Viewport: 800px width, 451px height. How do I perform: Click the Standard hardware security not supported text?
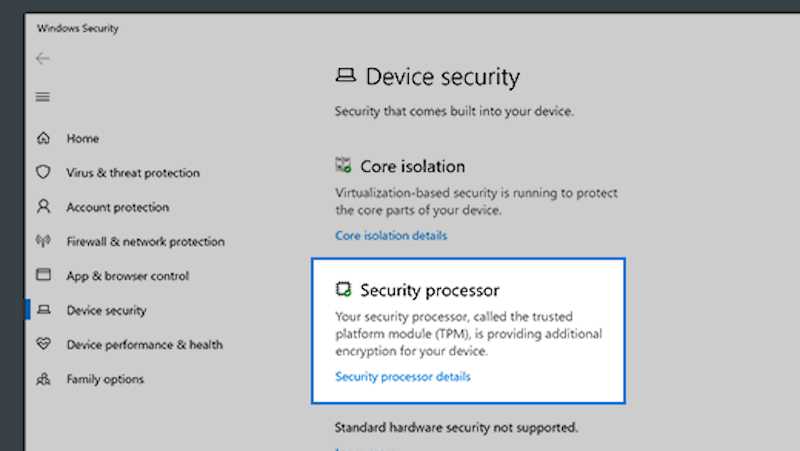click(456, 428)
